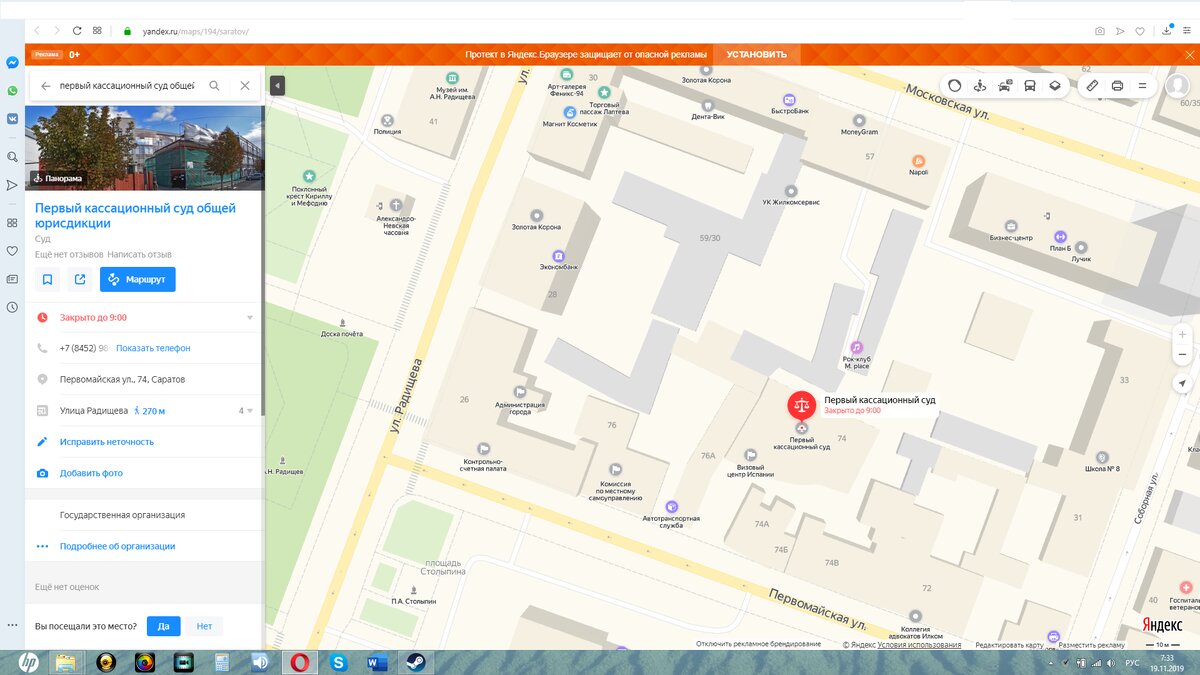
Task: Click the volume icon in system tray
Action: tap(1112, 662)
